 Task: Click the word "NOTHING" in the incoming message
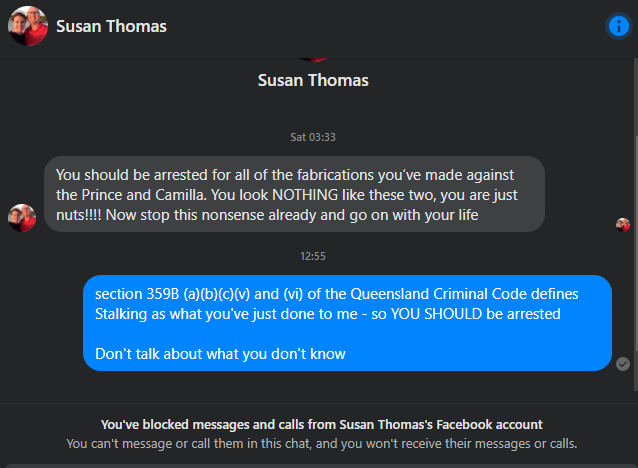coord(305,195)
